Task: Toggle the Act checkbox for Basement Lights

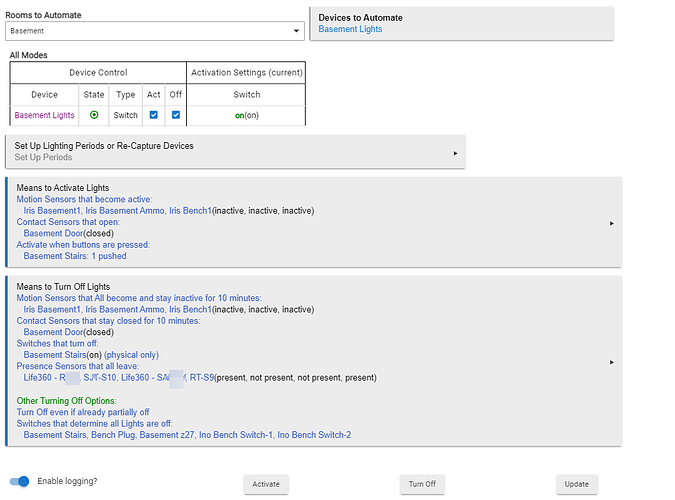Action: [x=153, y=116]
